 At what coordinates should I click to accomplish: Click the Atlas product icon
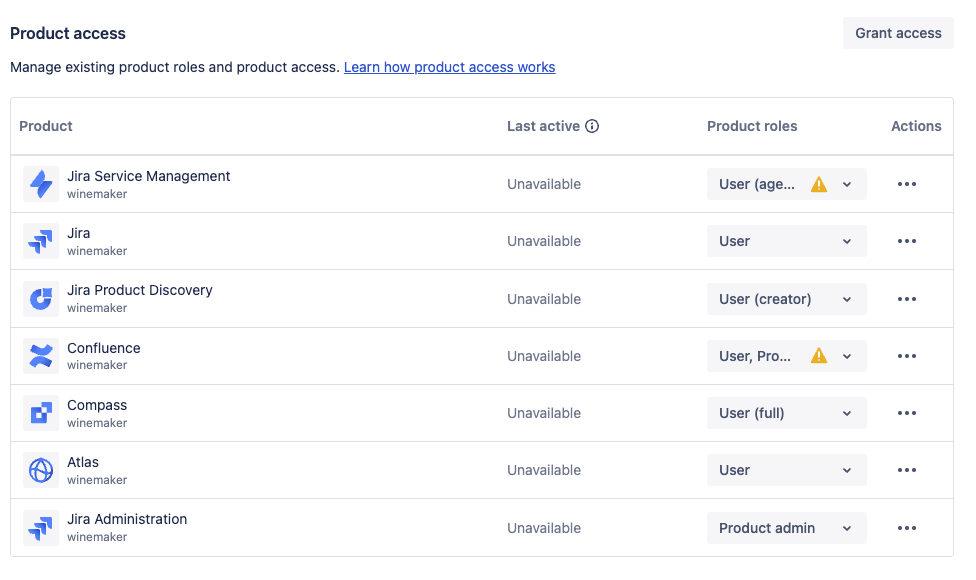click(x=41, y=470)
